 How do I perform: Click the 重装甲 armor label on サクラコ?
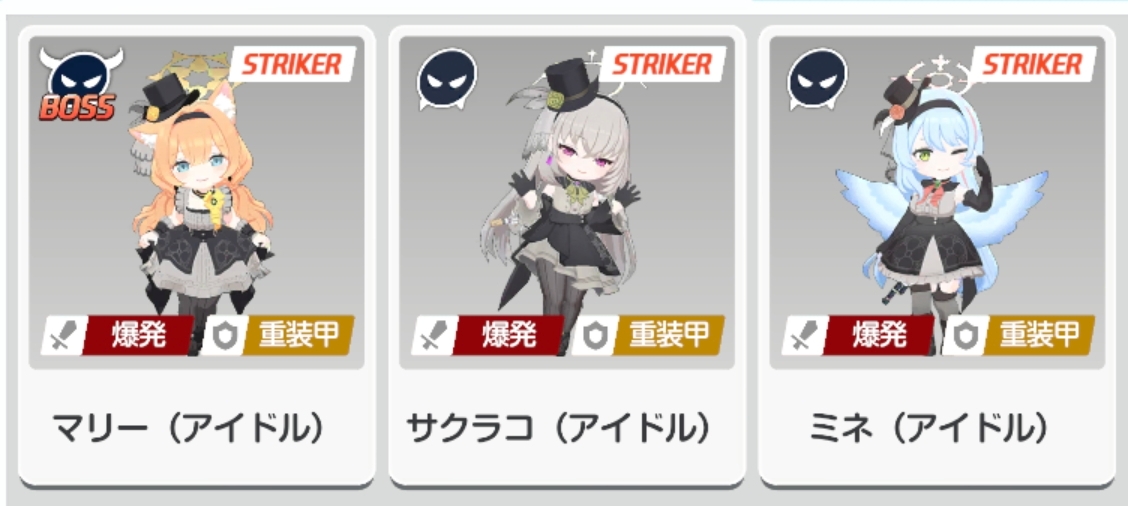(669, 335)
